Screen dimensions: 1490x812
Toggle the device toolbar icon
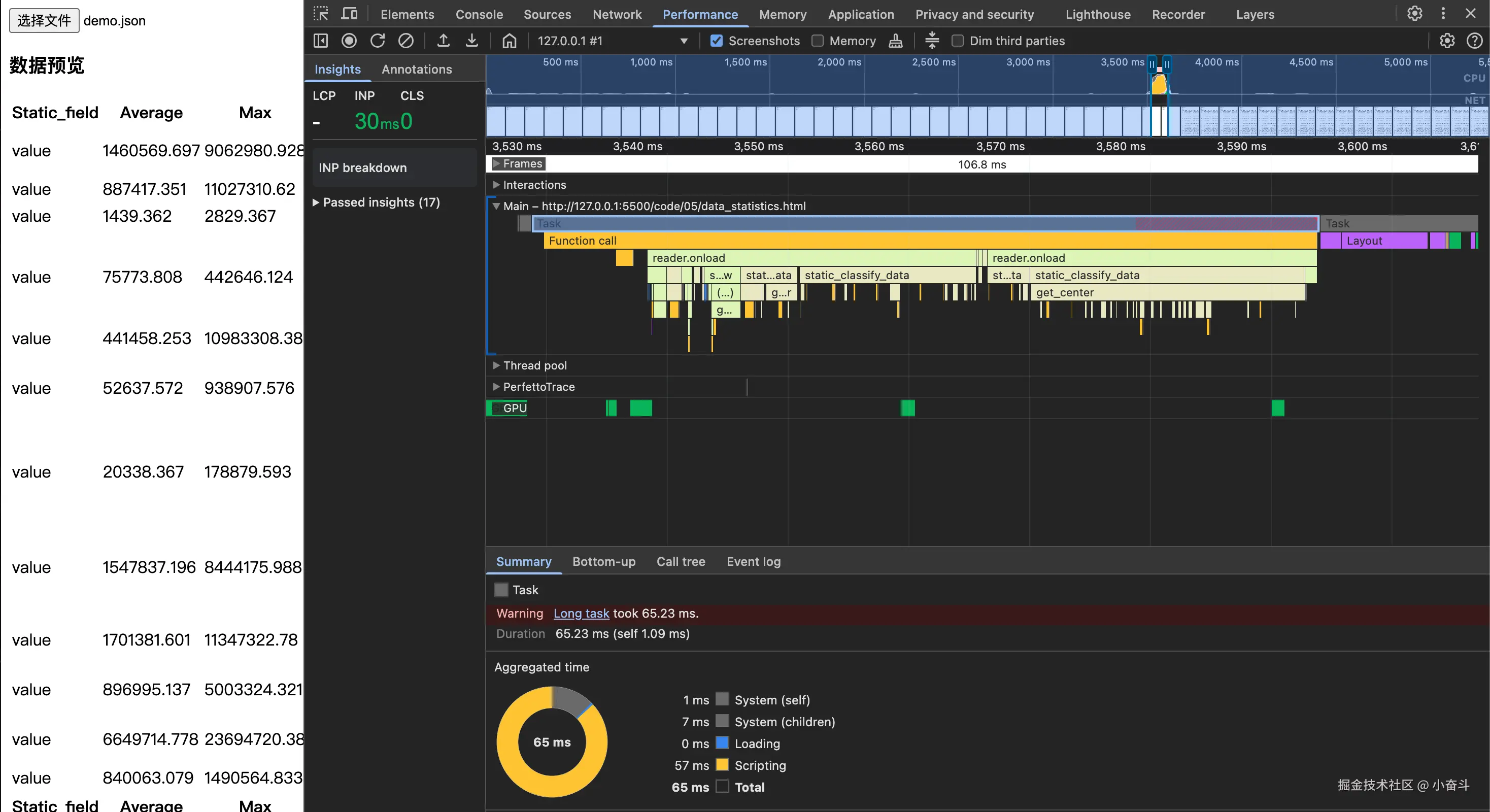pyautogui.click(x=349, y=14)
